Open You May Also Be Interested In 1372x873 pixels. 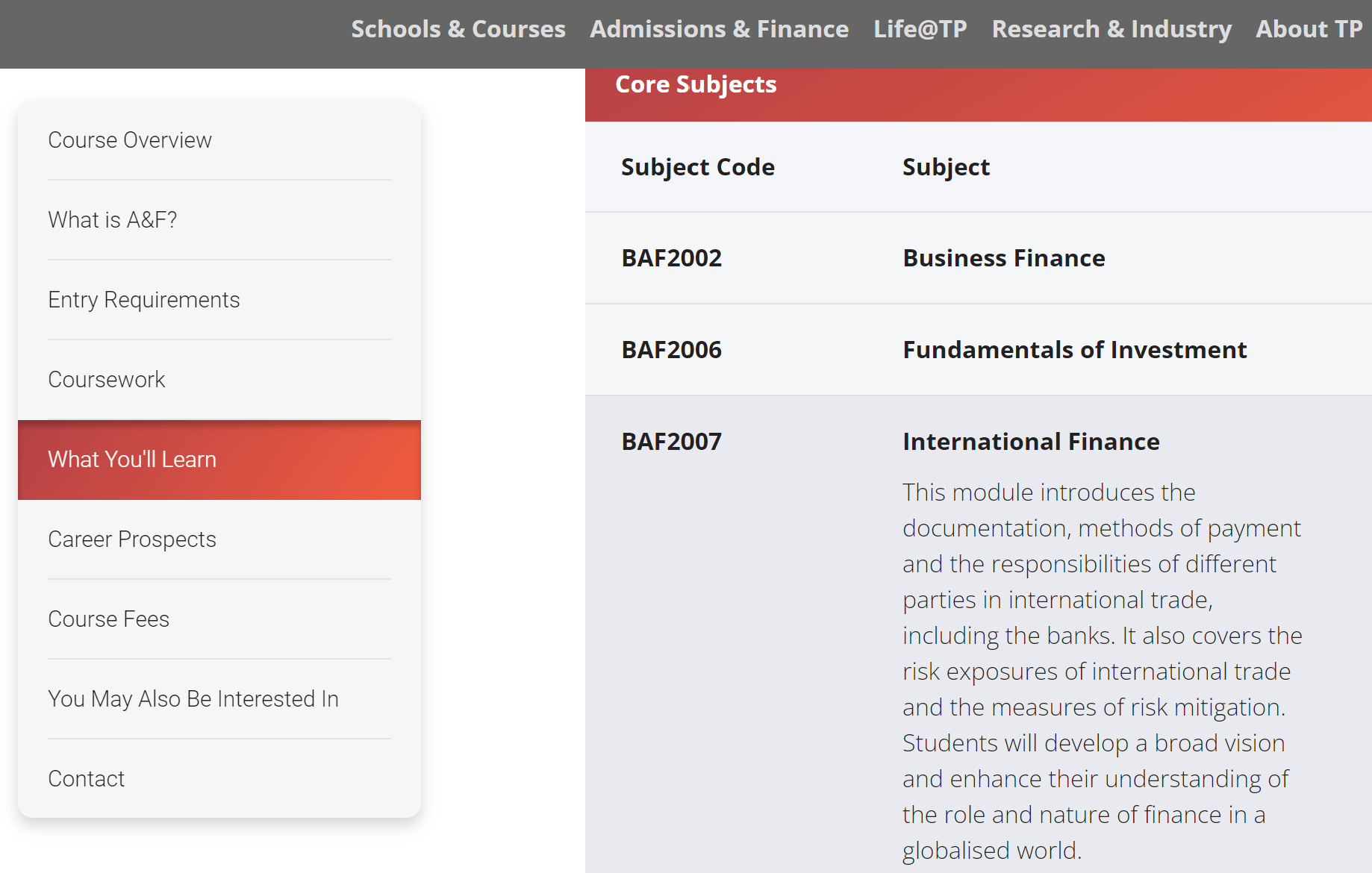click(x=193, y=698)
